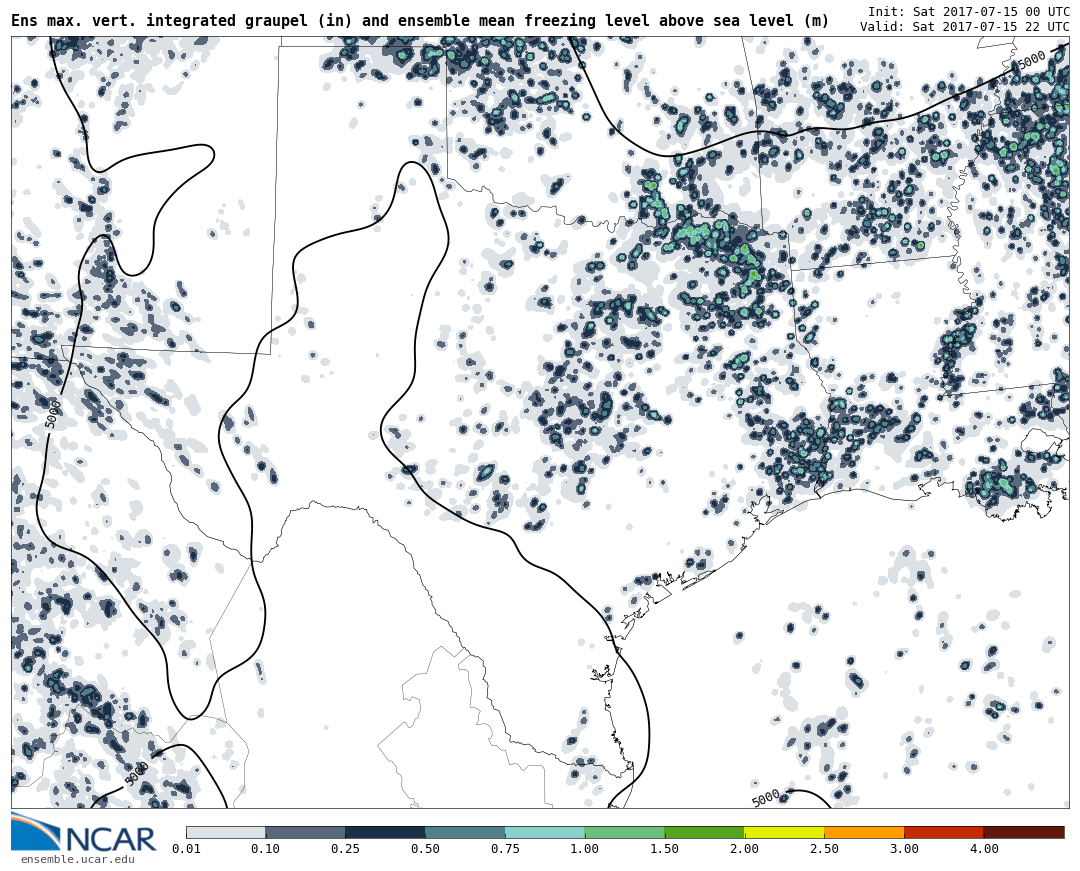Click the 5000 contour label at top right

[x=1031, y=60]
